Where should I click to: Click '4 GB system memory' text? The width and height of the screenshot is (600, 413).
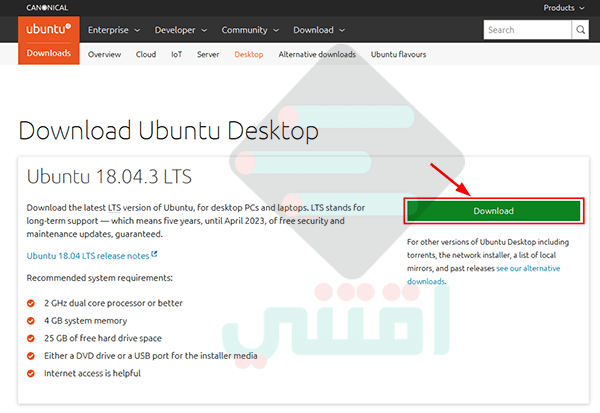85,321
